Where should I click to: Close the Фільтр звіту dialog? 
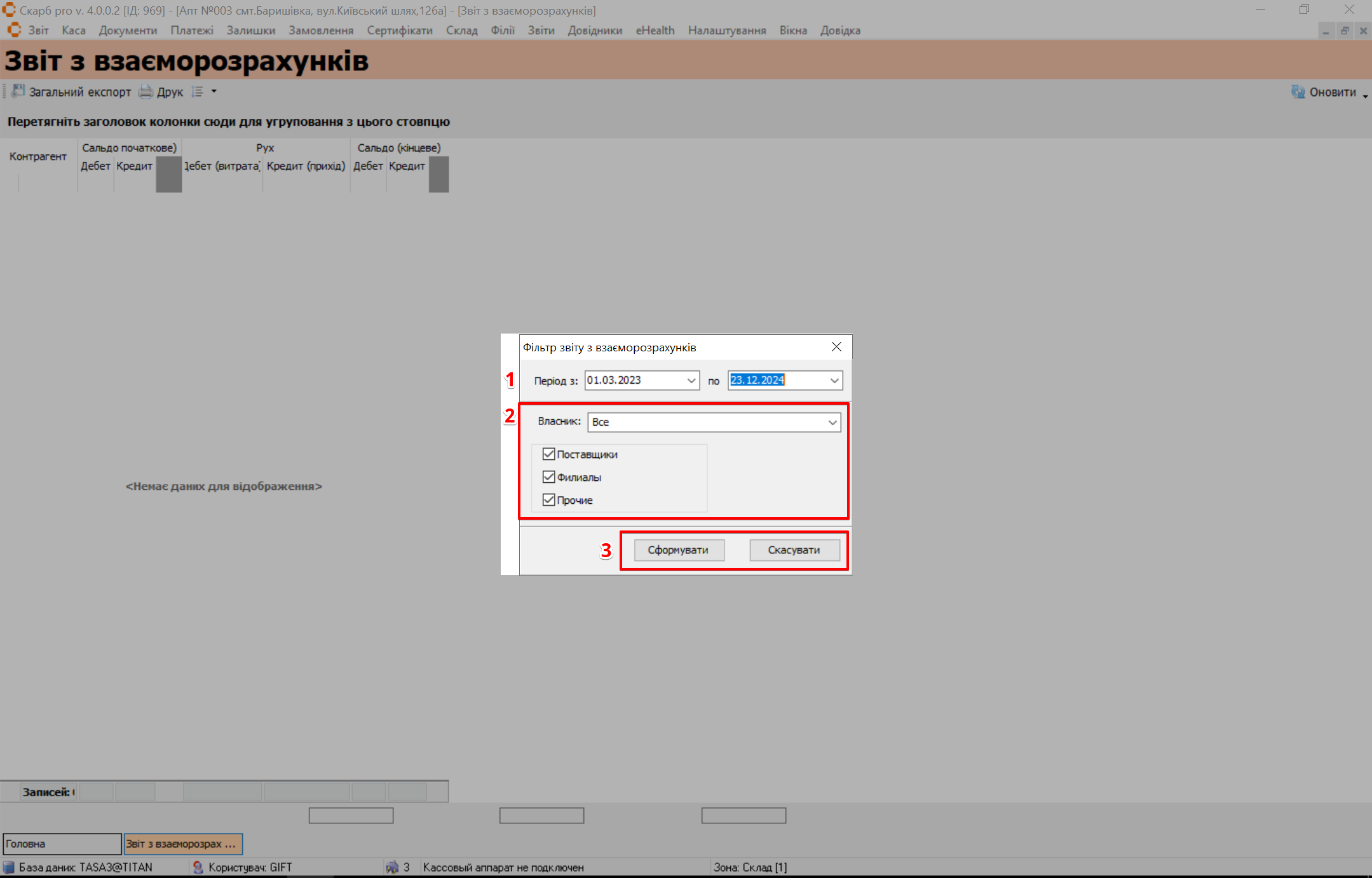(x=836, y=347)
